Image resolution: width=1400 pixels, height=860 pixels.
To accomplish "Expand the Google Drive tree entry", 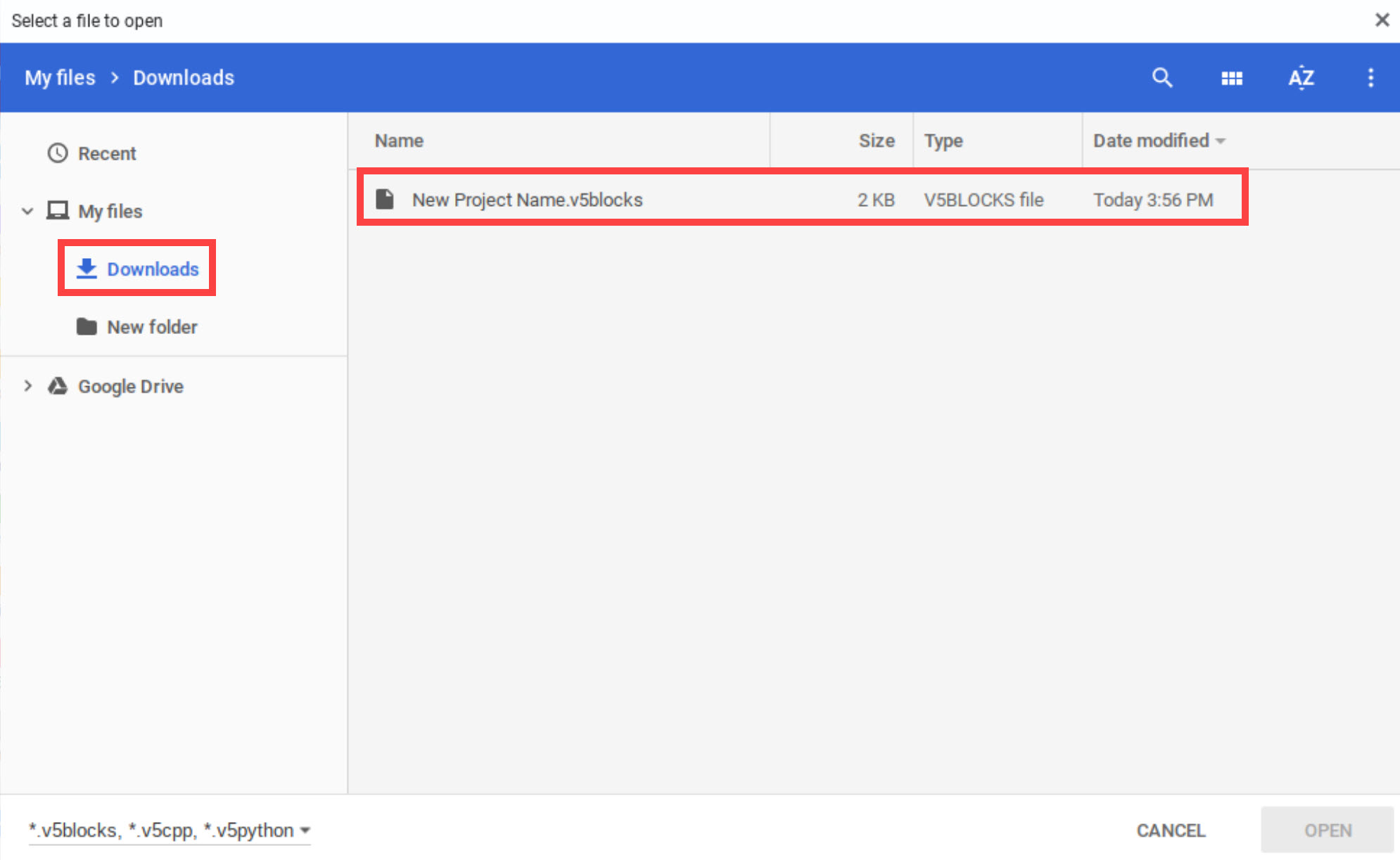I will (x=27, y=385).
